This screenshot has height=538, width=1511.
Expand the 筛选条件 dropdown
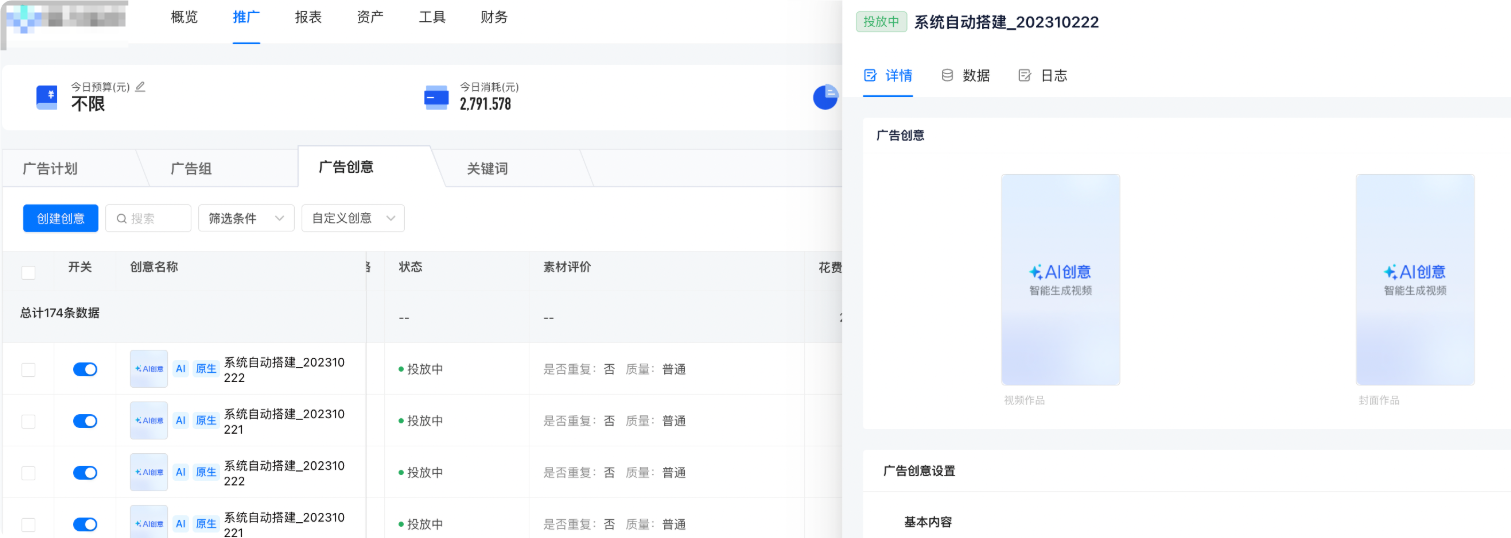[x=246, y=218]
